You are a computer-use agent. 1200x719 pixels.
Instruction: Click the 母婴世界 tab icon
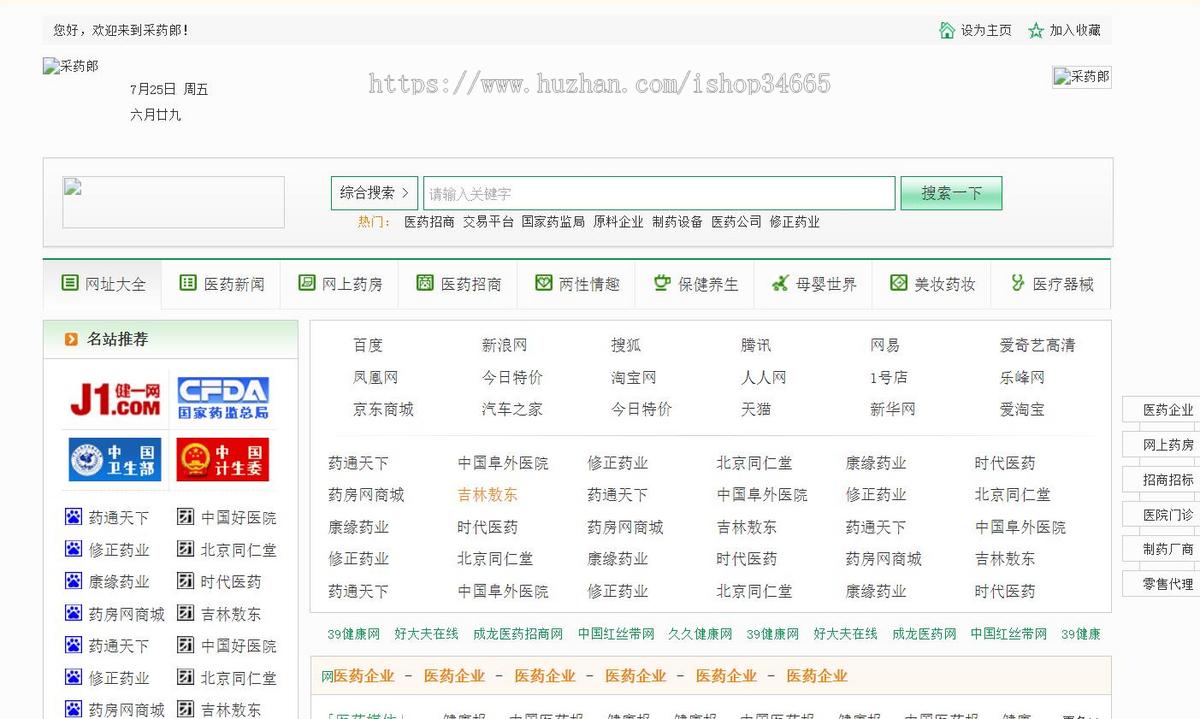pos(780,283)
